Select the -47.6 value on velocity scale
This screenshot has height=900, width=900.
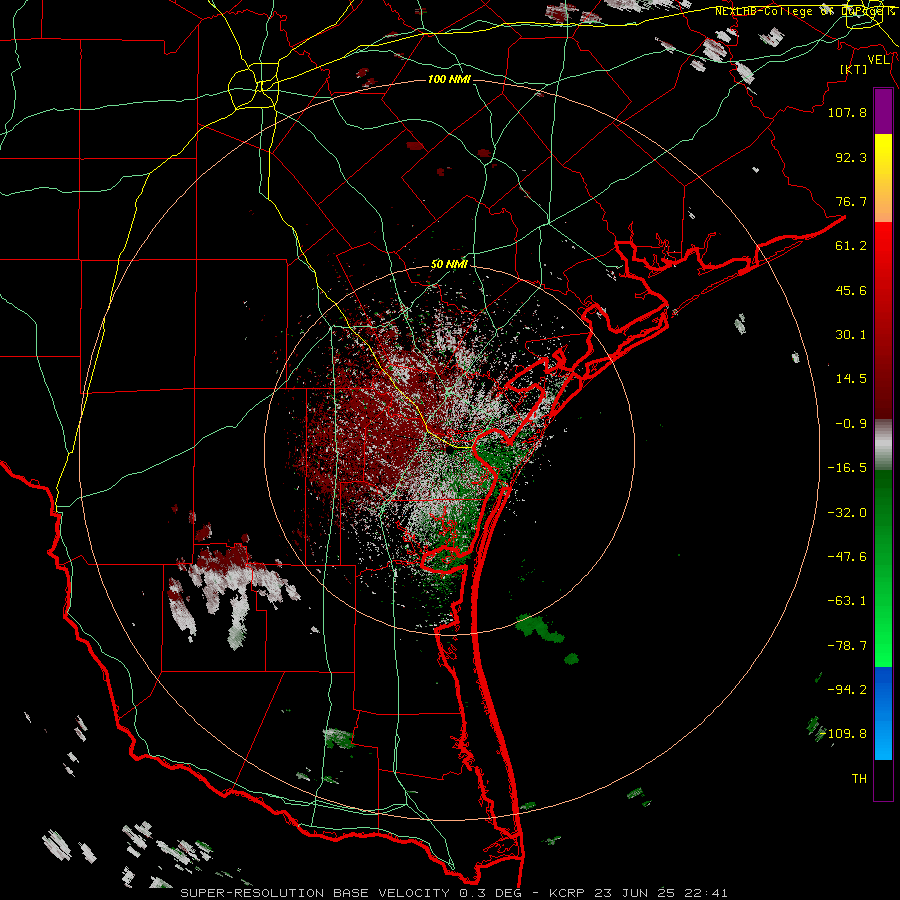pos(847,557)
